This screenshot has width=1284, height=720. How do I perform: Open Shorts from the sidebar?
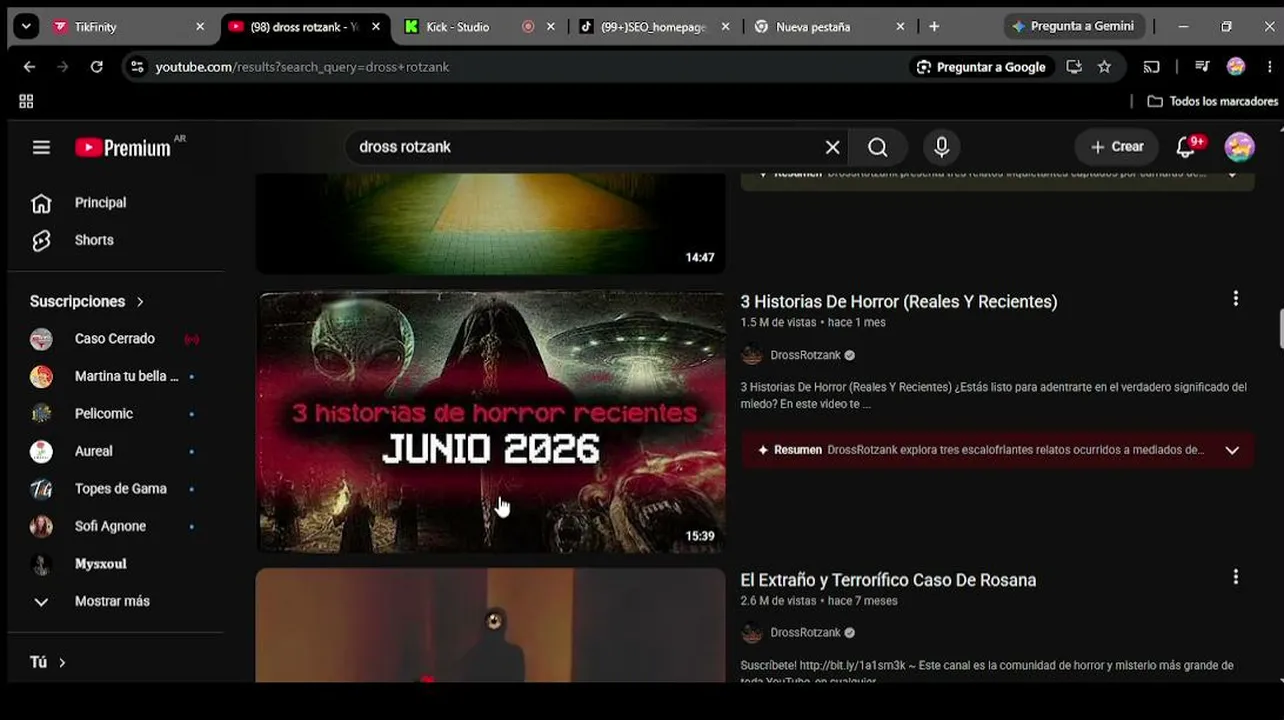[x=94, y=240]
